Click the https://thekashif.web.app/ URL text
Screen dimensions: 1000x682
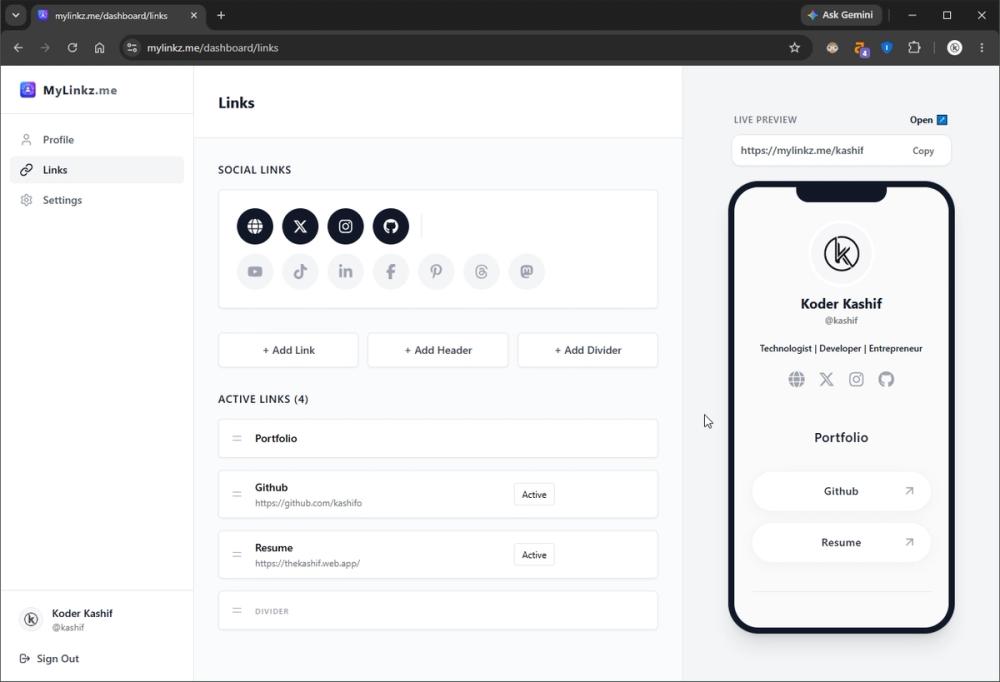(307, 563)
